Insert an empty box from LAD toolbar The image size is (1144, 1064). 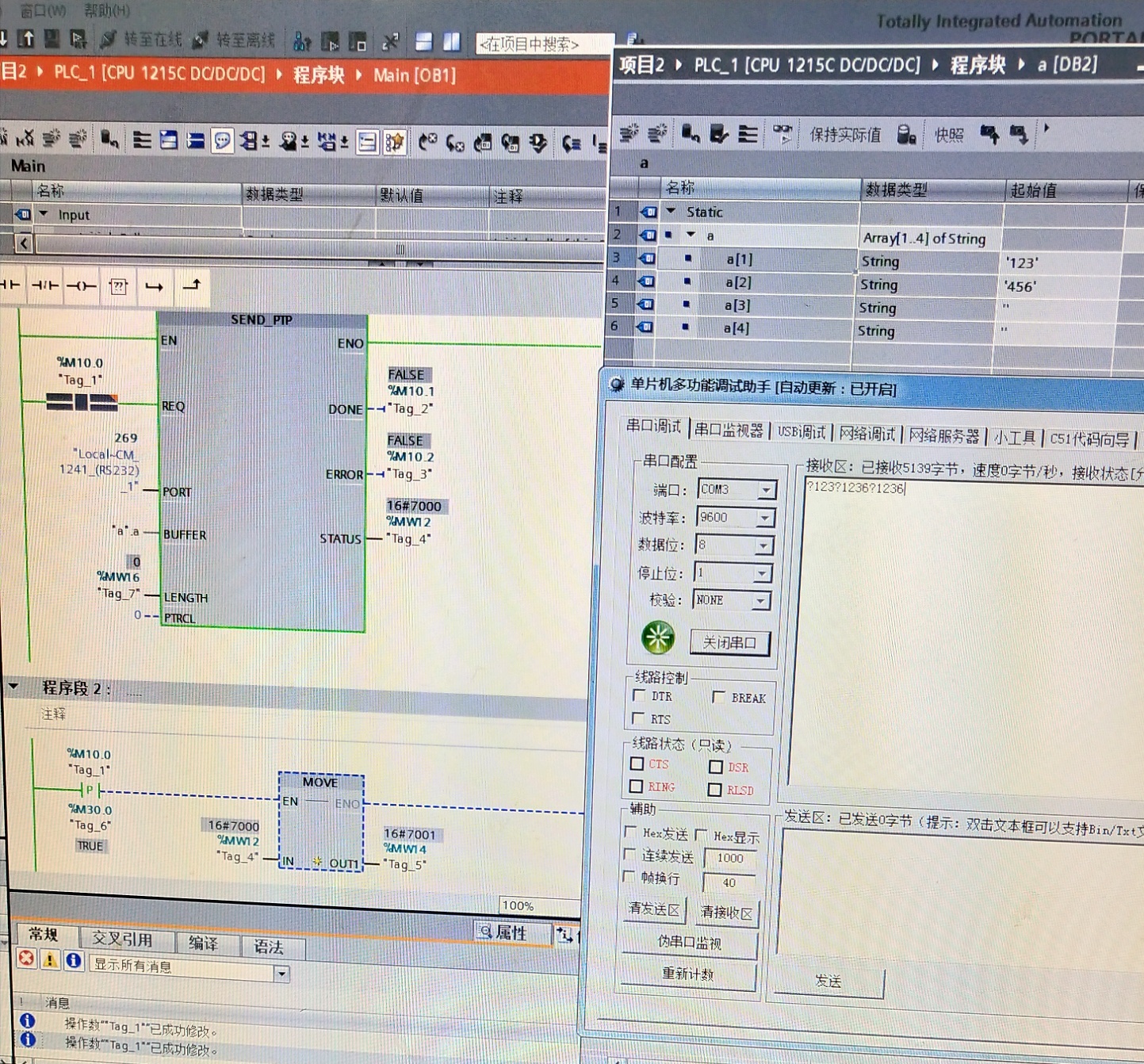[118, 286]
